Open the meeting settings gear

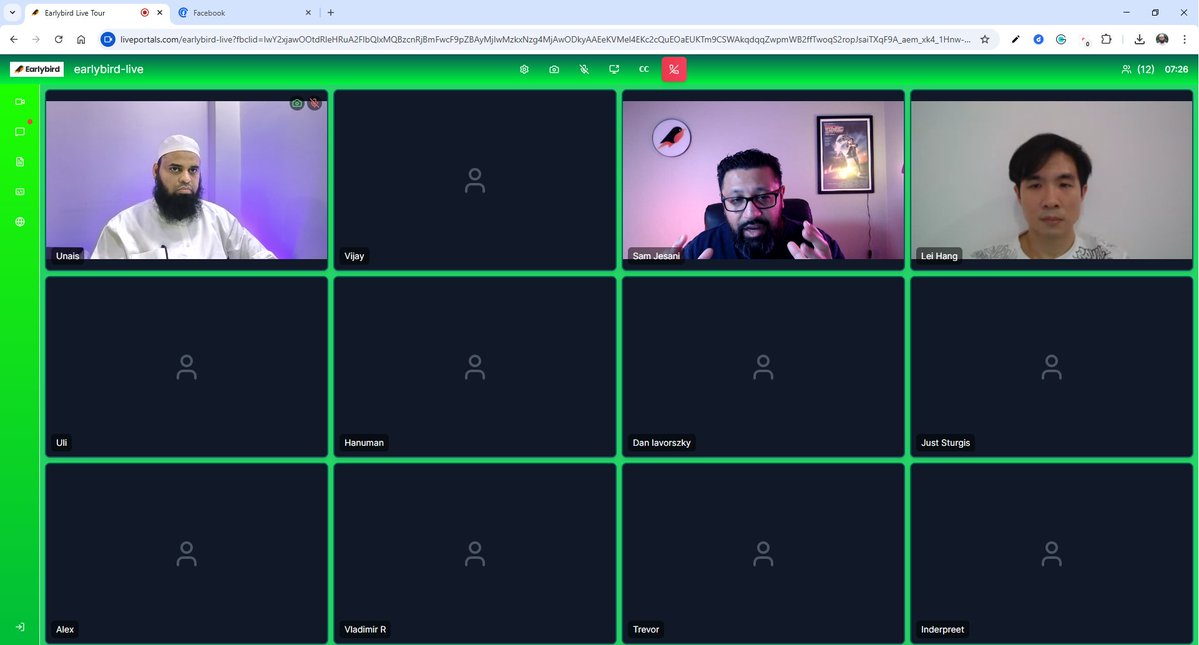click(523, 69)
